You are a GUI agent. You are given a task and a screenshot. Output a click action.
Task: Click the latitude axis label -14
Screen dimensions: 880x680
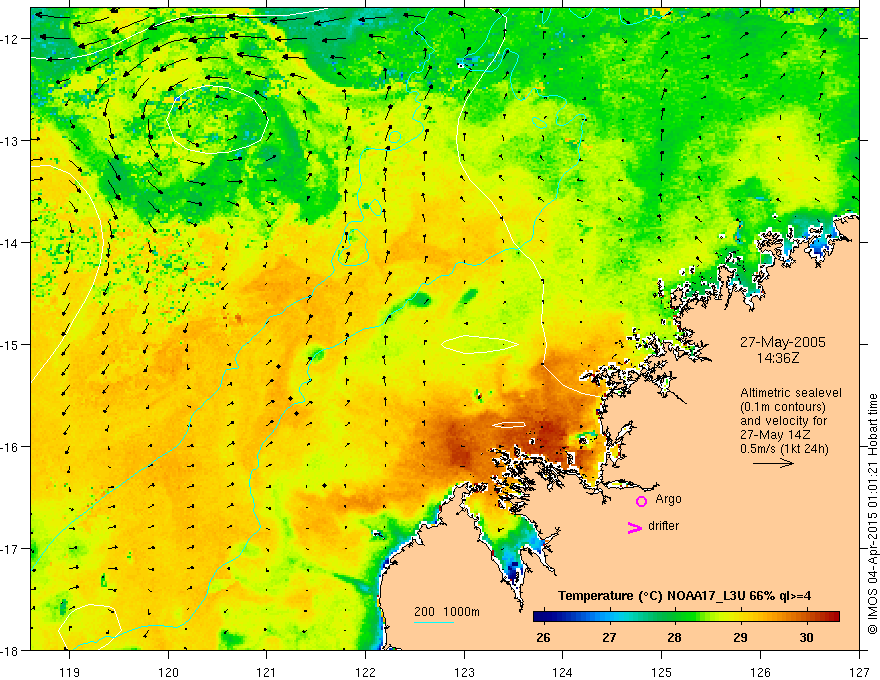coord(11,243)
